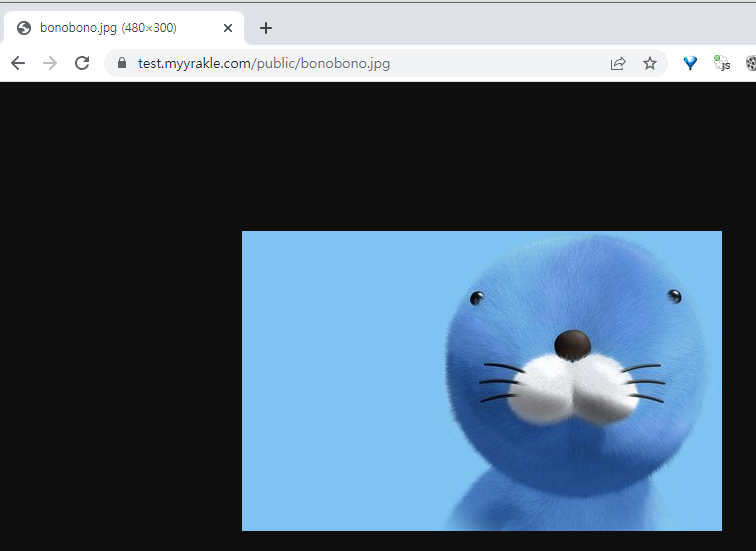
Task: Open the partially visible extension at far right
Action: tap(751, 63)
